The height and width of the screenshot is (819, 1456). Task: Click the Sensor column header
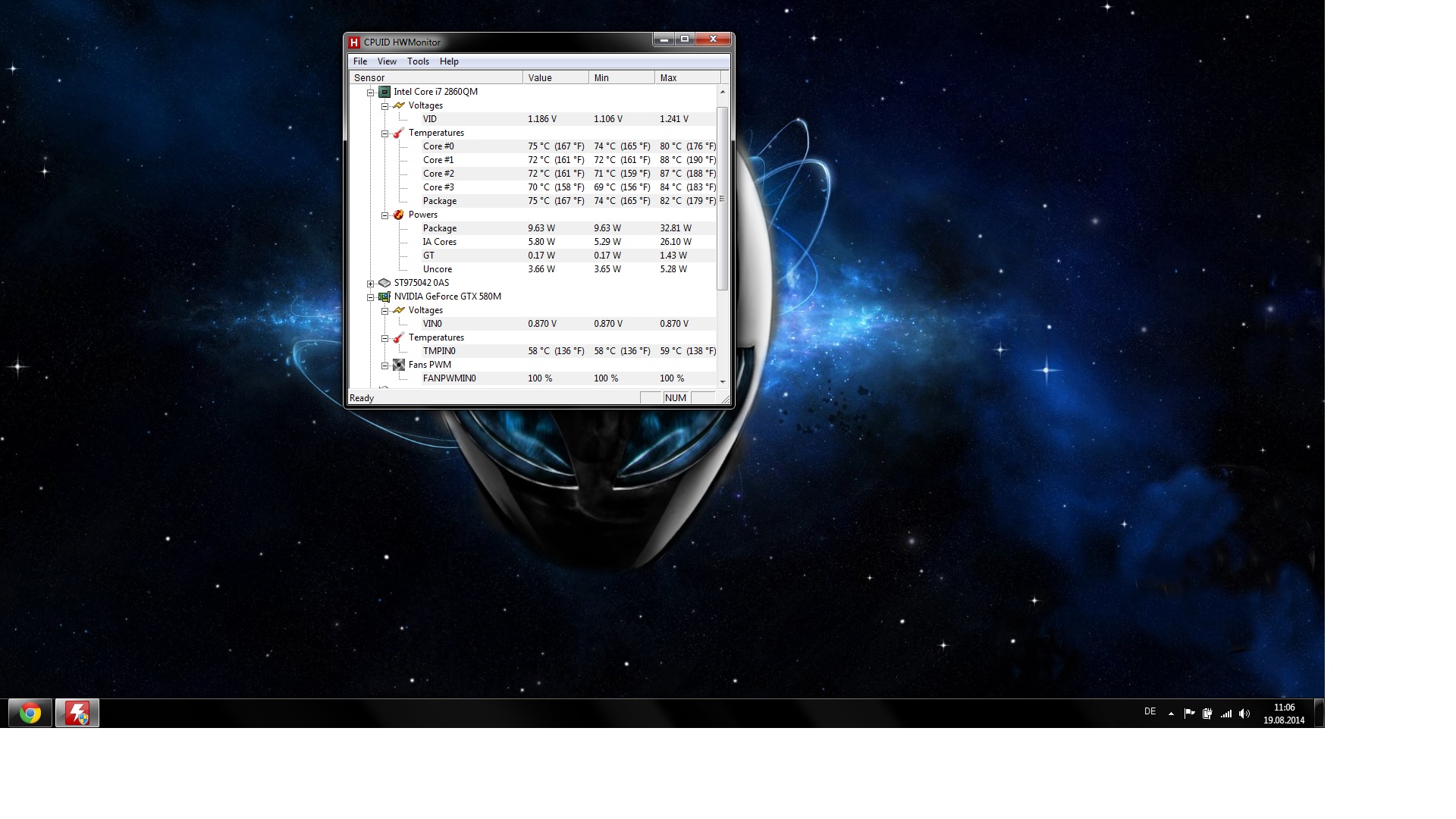[435, 77]
